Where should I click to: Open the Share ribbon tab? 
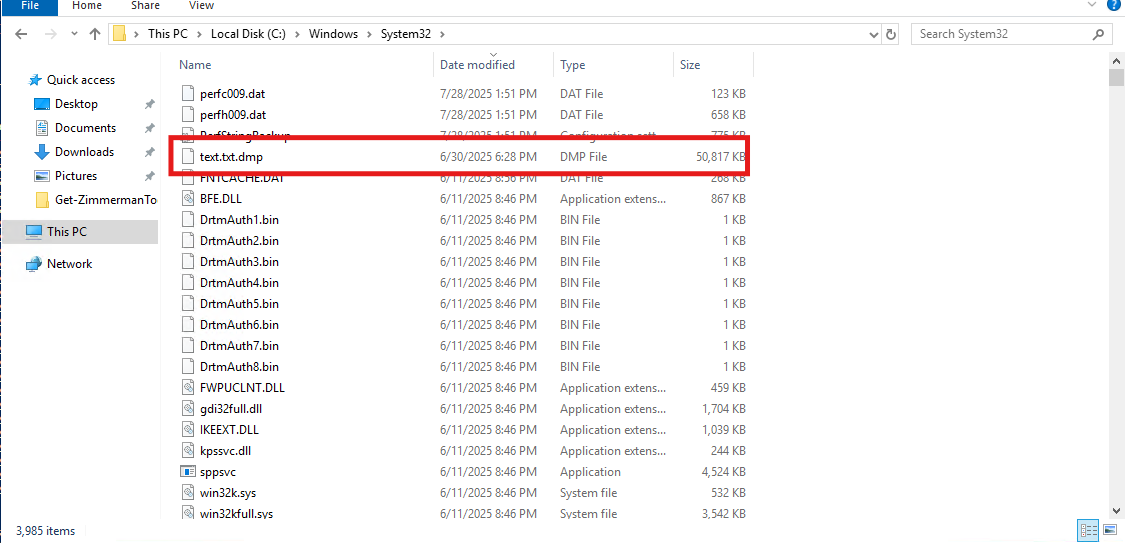pos(145,6)
